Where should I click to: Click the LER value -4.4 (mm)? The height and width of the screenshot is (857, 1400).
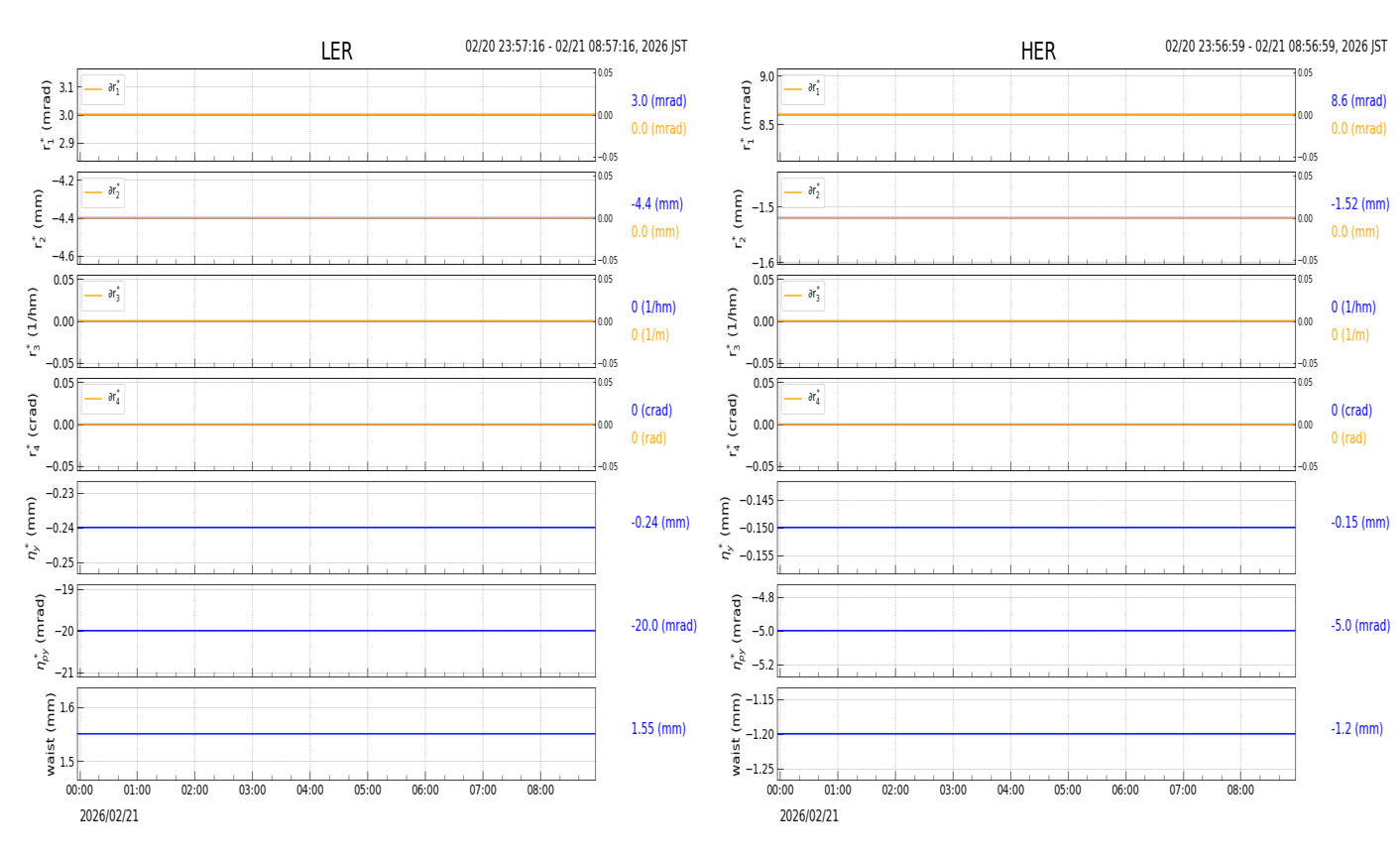[656, 204]
